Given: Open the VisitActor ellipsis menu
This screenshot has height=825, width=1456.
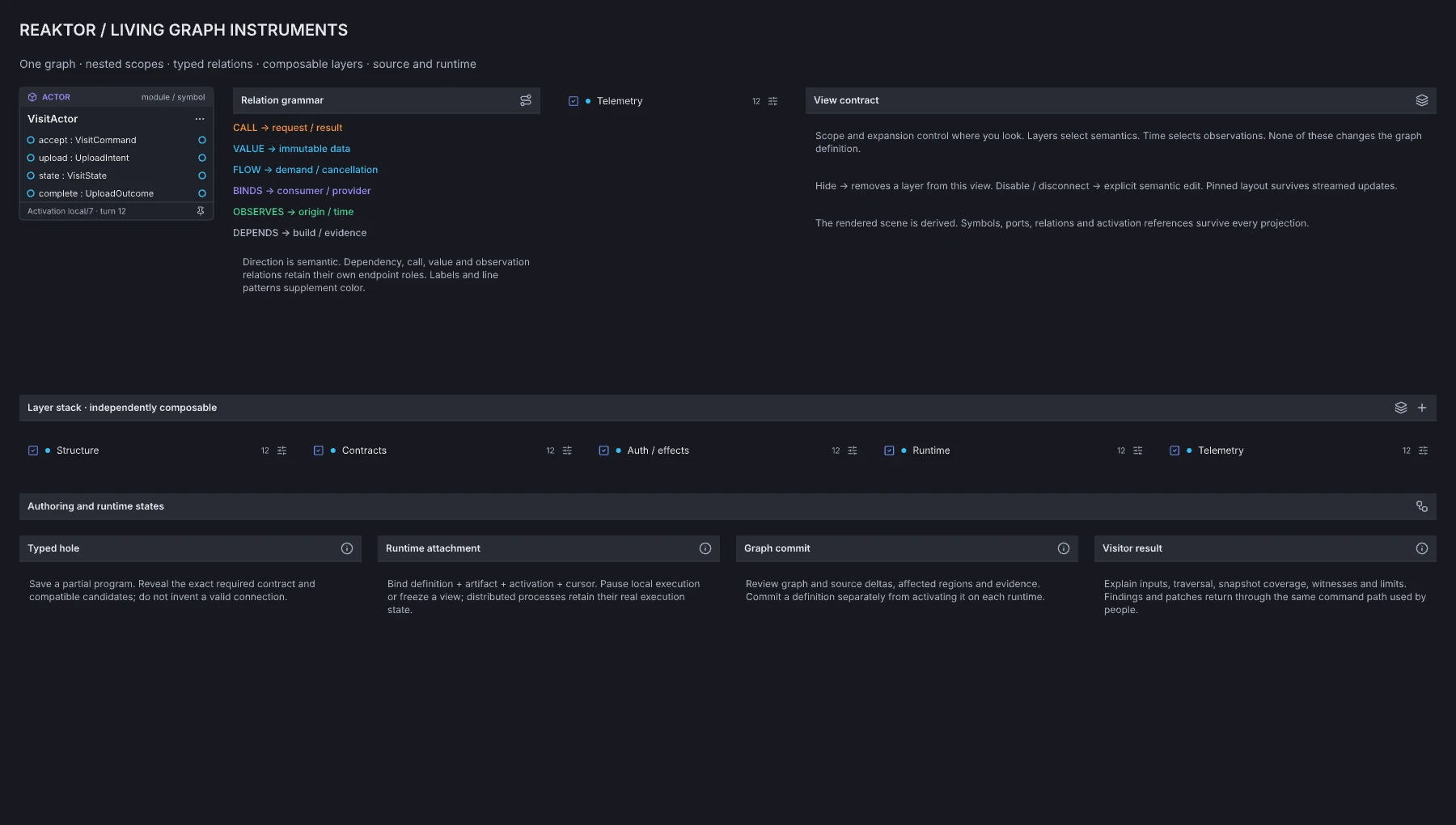Looking at the screenshot, I should pyautogui.click(x=200, y=119).
